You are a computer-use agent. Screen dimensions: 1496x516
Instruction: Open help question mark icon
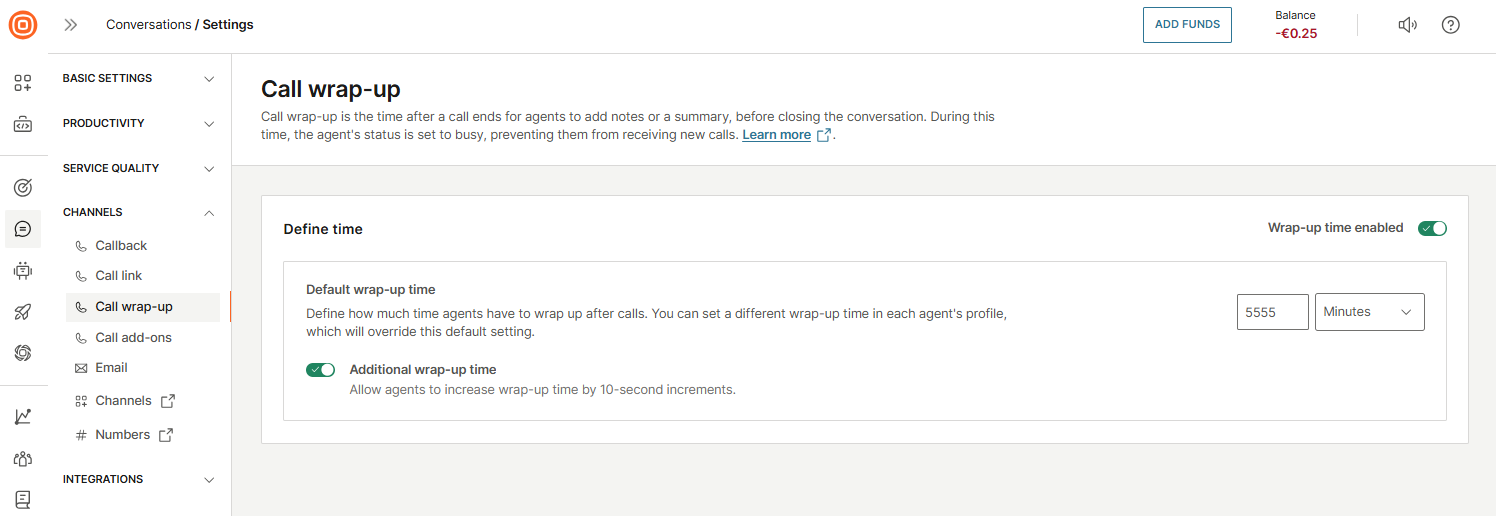click(1451, 25)
